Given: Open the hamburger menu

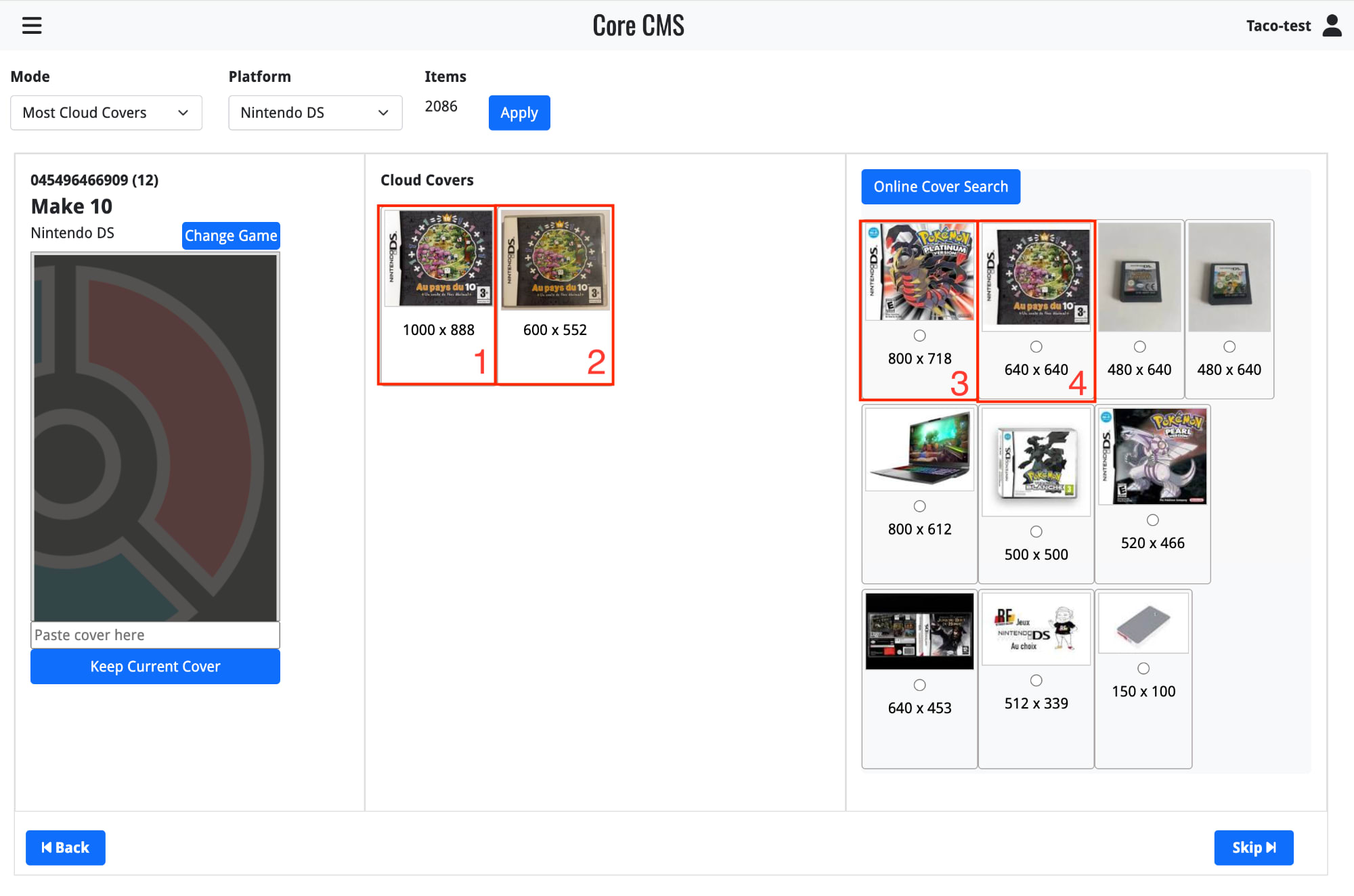Looking at the screenshot, I should [32, 26].
